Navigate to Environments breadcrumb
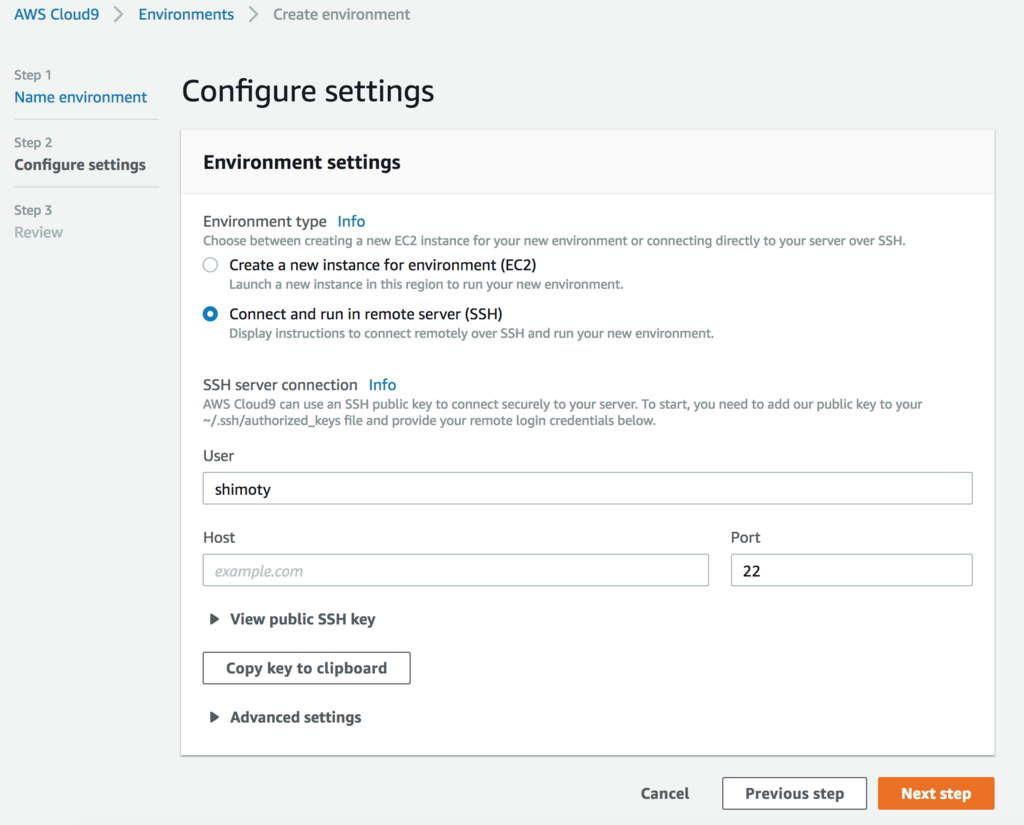The image size is (1024, 825). click(x=186, y=15)
